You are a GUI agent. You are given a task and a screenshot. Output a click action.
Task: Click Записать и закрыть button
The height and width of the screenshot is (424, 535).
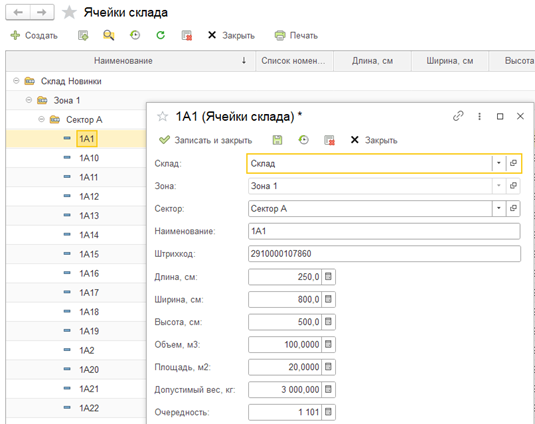pyautogui.click(x=206, y=140)
